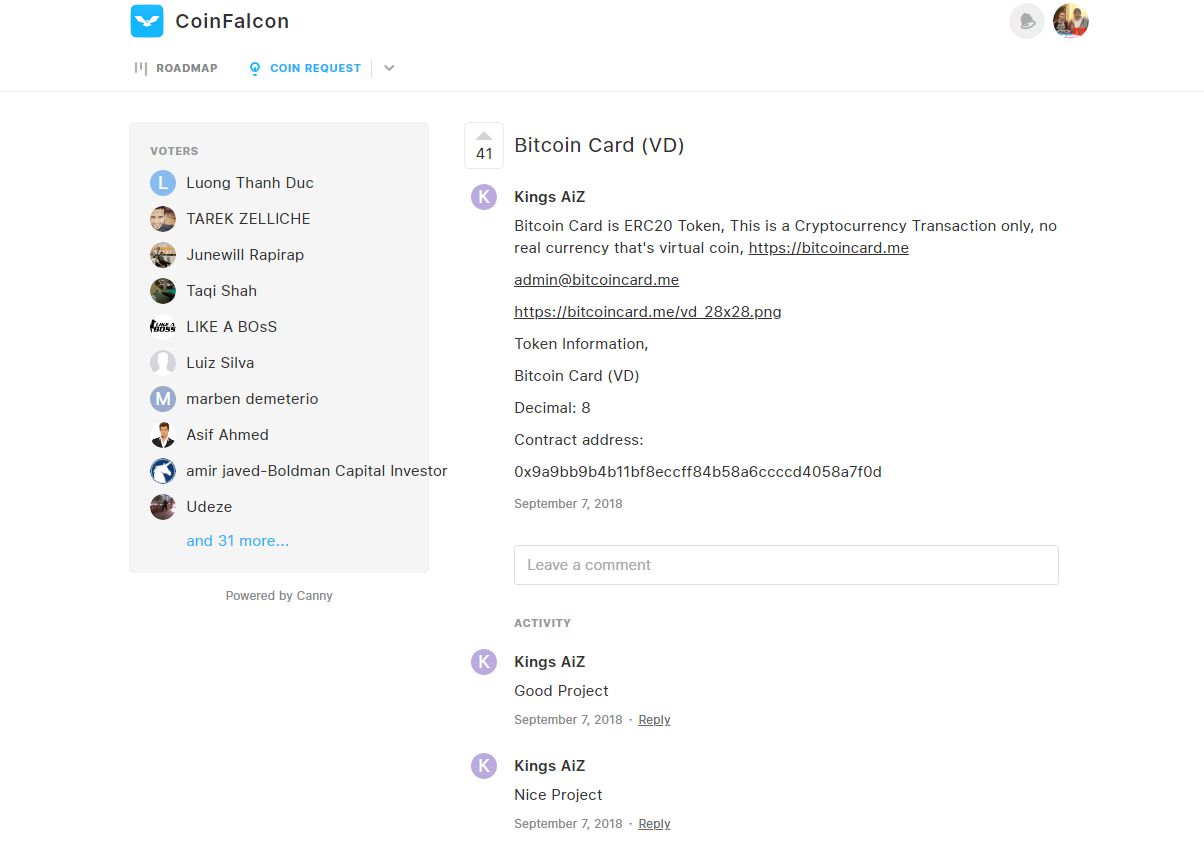Click the Coin Request lightbulb icon
Image resolution: width=1204 pixels, height=855 pixels.
255,68
